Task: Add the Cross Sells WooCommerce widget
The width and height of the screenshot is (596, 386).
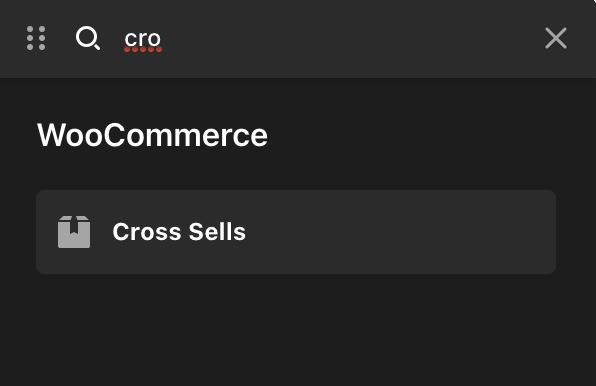Action: (296, 232)
